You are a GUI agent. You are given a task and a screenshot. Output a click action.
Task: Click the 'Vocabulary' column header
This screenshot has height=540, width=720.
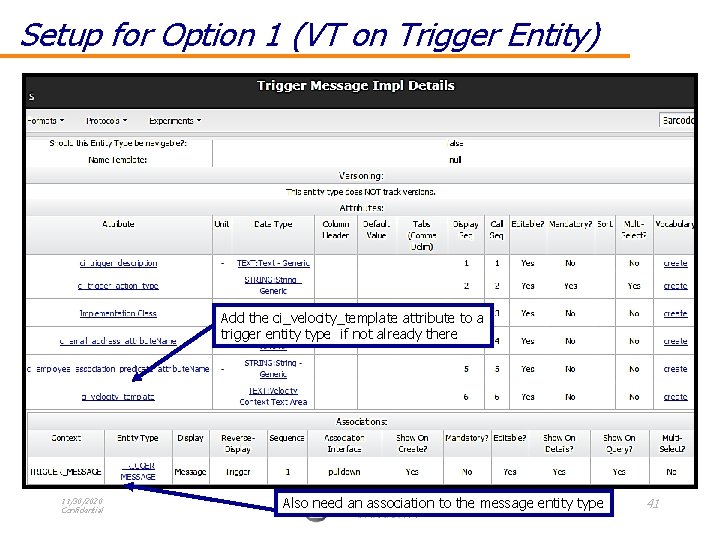(675, 224)
